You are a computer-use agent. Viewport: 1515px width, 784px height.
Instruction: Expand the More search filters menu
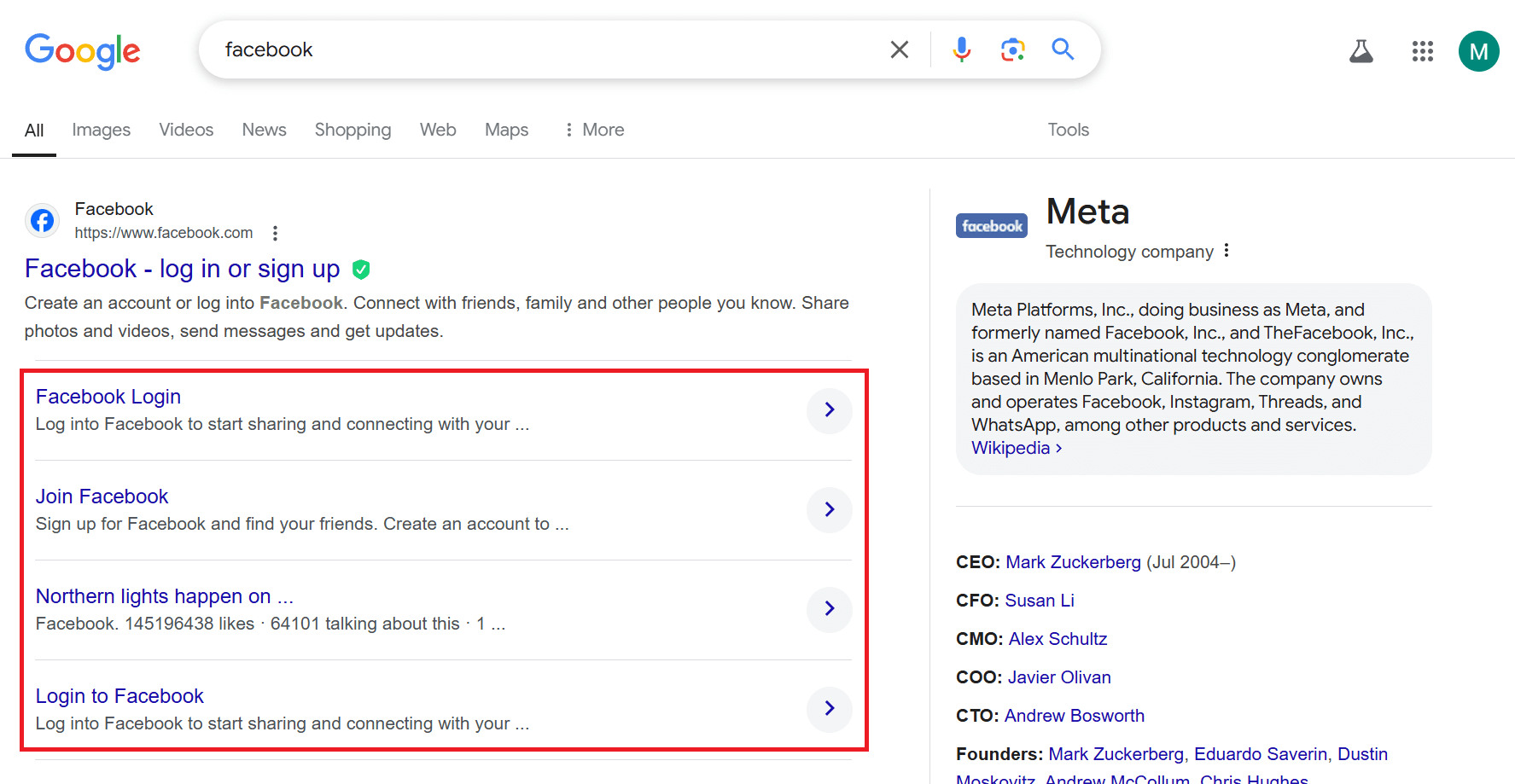594,130
